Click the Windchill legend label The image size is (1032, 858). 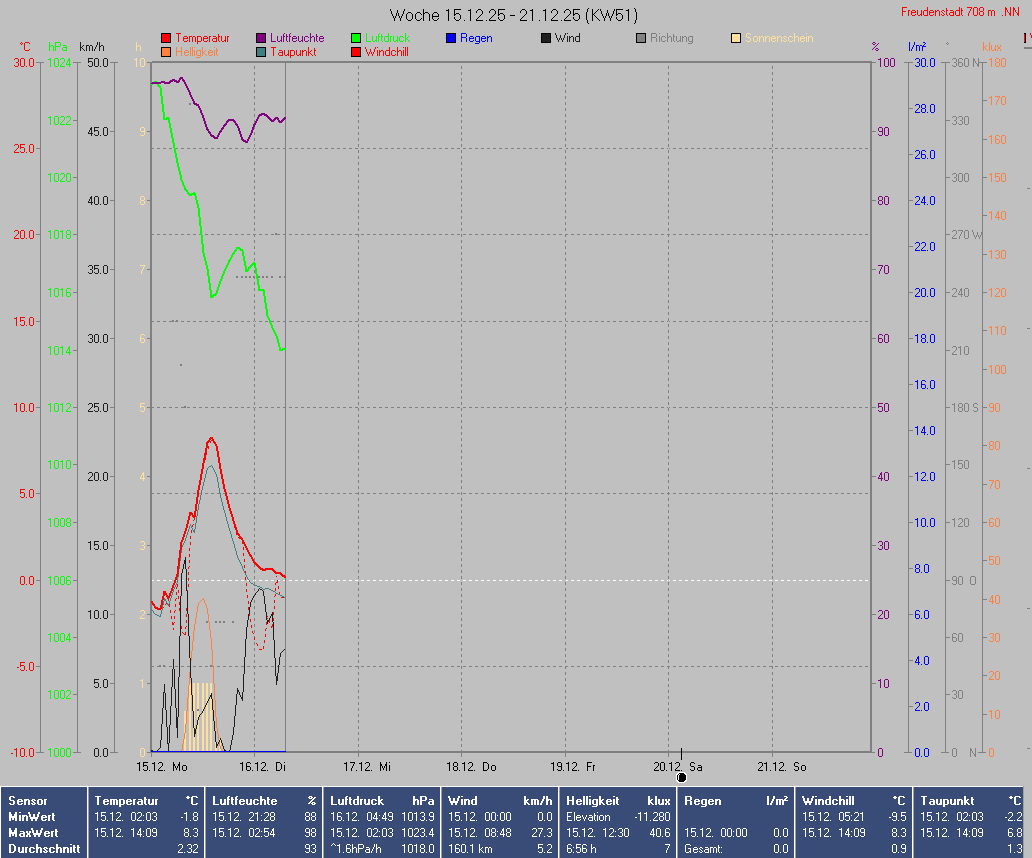(386, 52)
